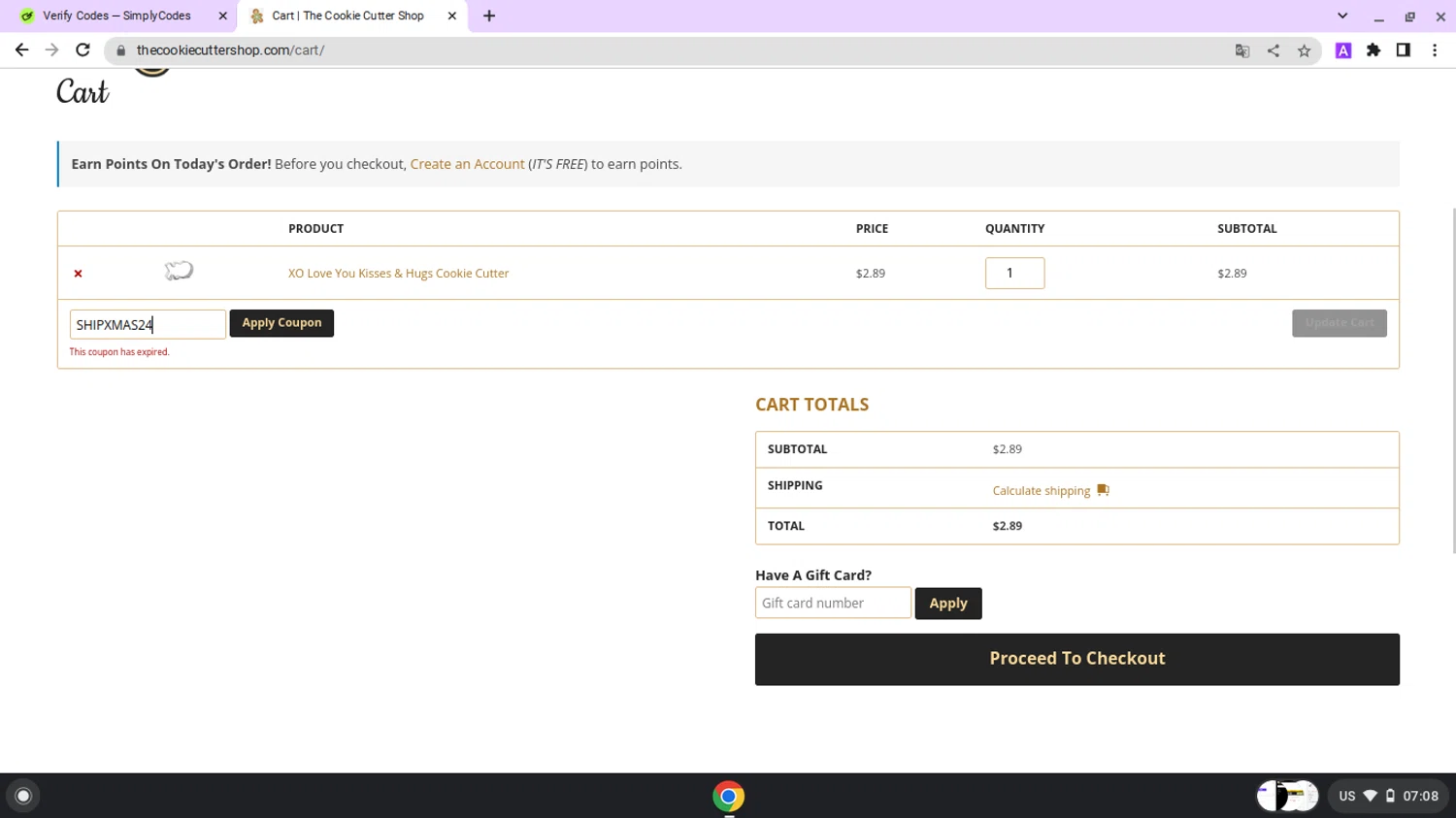Open the Create an Account link
1456x818 pixels.
pyautogui.click(x=467, y=164)
